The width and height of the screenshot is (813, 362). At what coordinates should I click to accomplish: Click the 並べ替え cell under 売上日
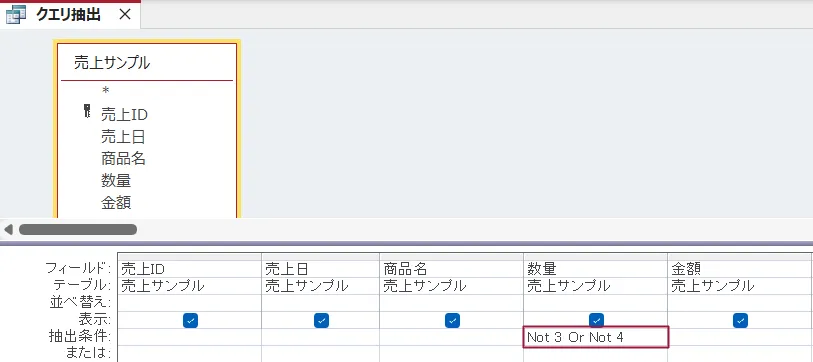tap(320, 302)
